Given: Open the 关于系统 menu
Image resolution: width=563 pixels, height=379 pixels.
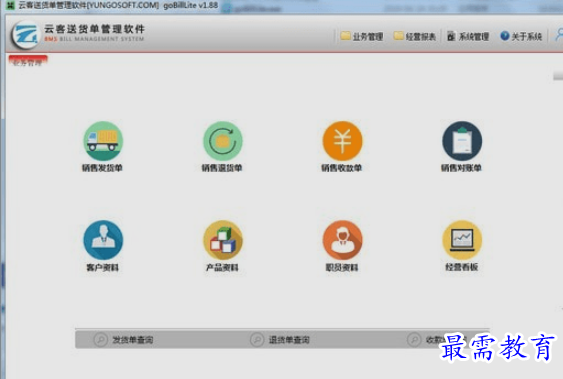Looking at the screenshot, I should 521,36.
